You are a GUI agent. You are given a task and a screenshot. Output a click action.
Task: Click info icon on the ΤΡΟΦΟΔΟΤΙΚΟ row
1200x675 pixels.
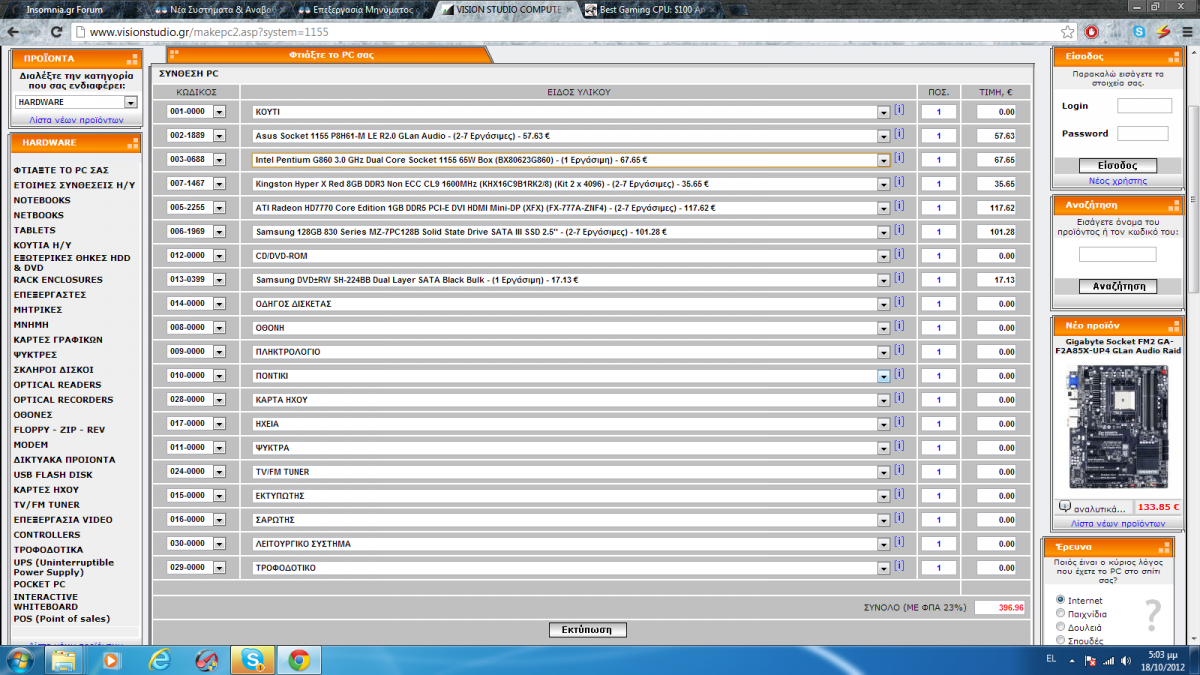pos(899,567)
